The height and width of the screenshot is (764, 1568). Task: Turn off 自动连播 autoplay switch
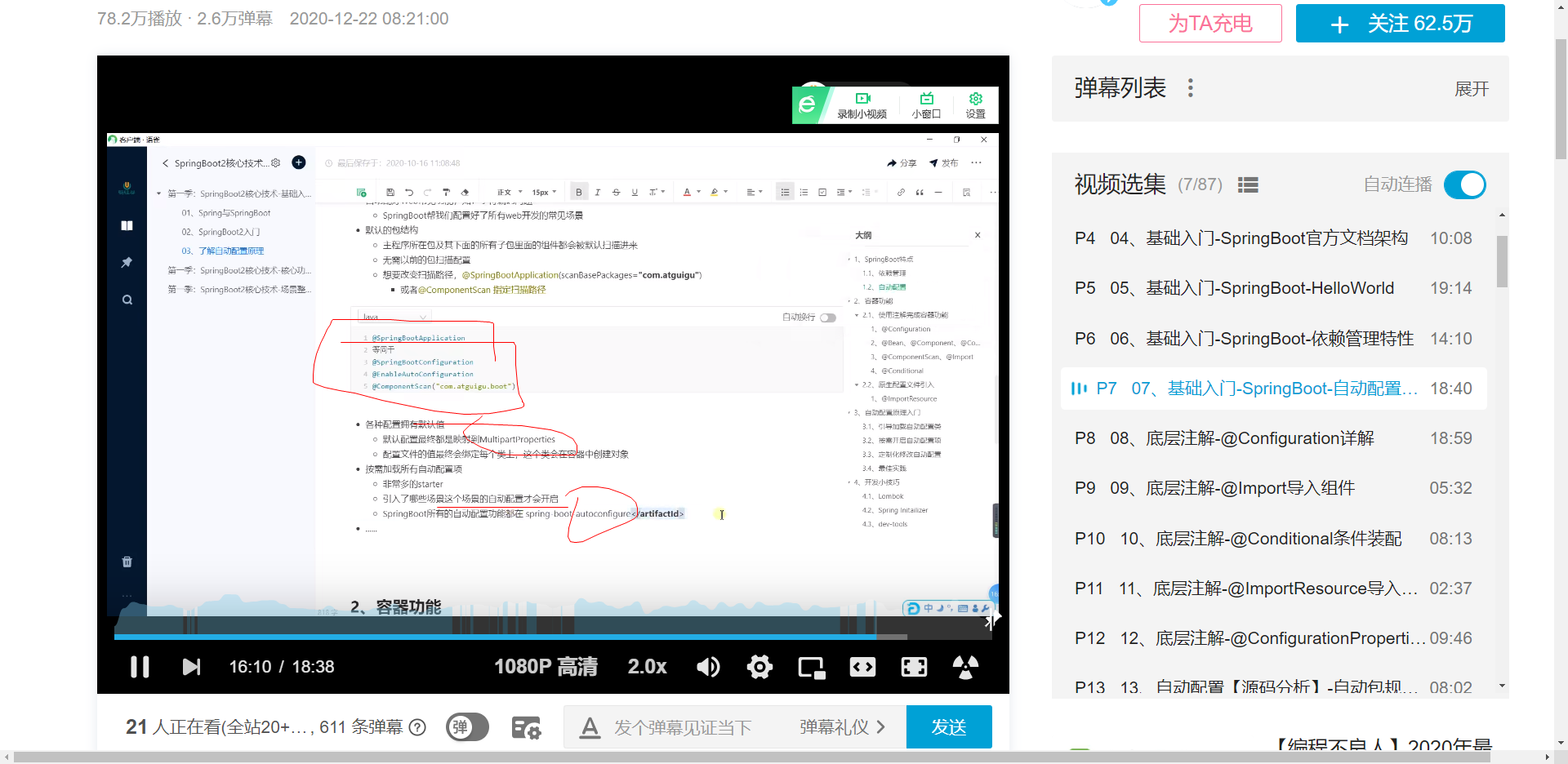[1465, 184]
